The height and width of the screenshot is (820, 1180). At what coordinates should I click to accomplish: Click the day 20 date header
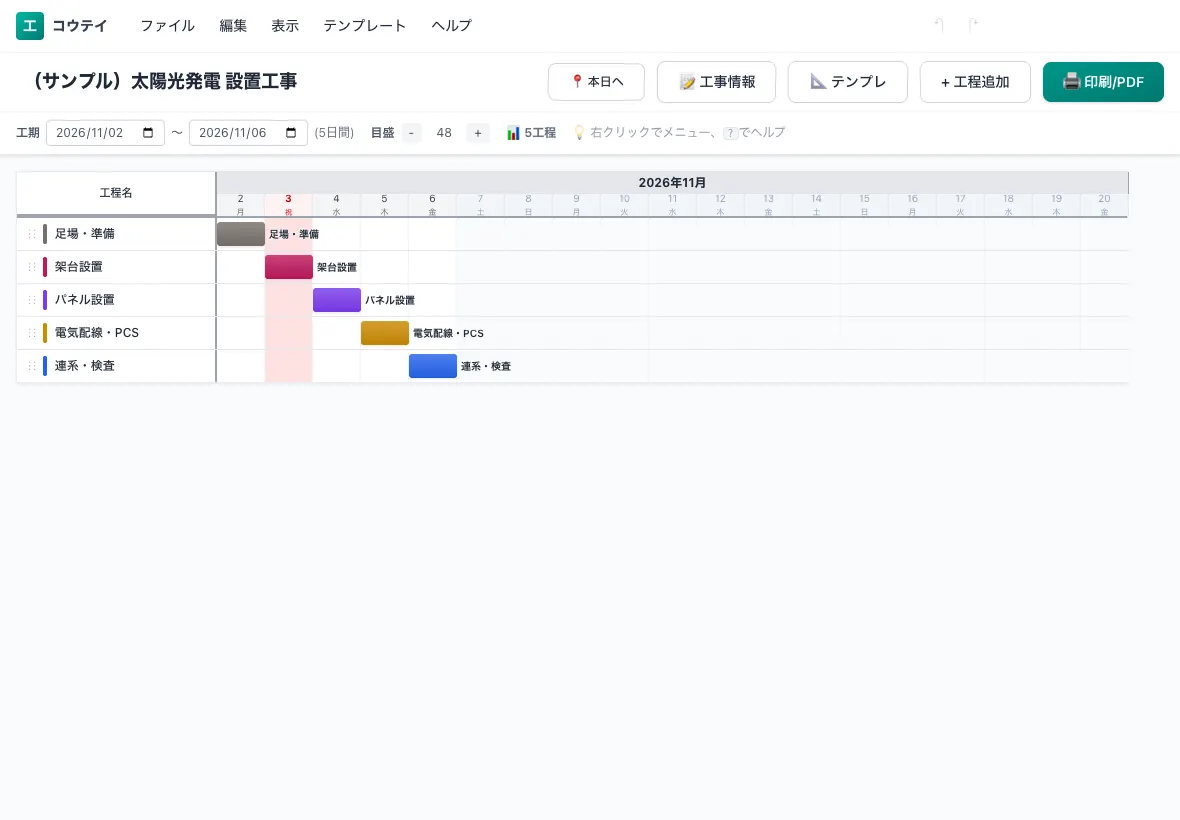(1104, 205)
